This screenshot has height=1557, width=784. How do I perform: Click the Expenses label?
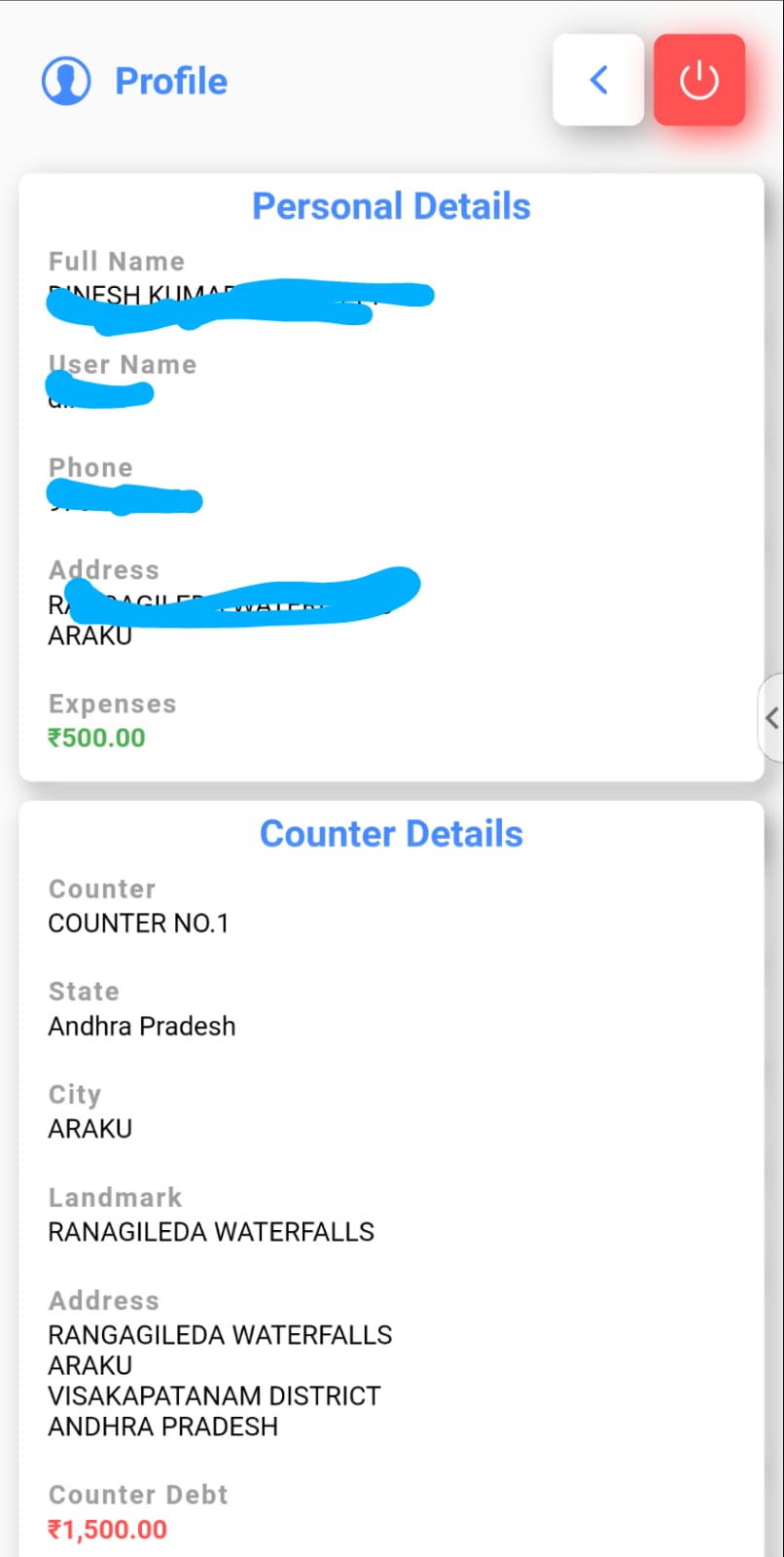tap(113, 704)
